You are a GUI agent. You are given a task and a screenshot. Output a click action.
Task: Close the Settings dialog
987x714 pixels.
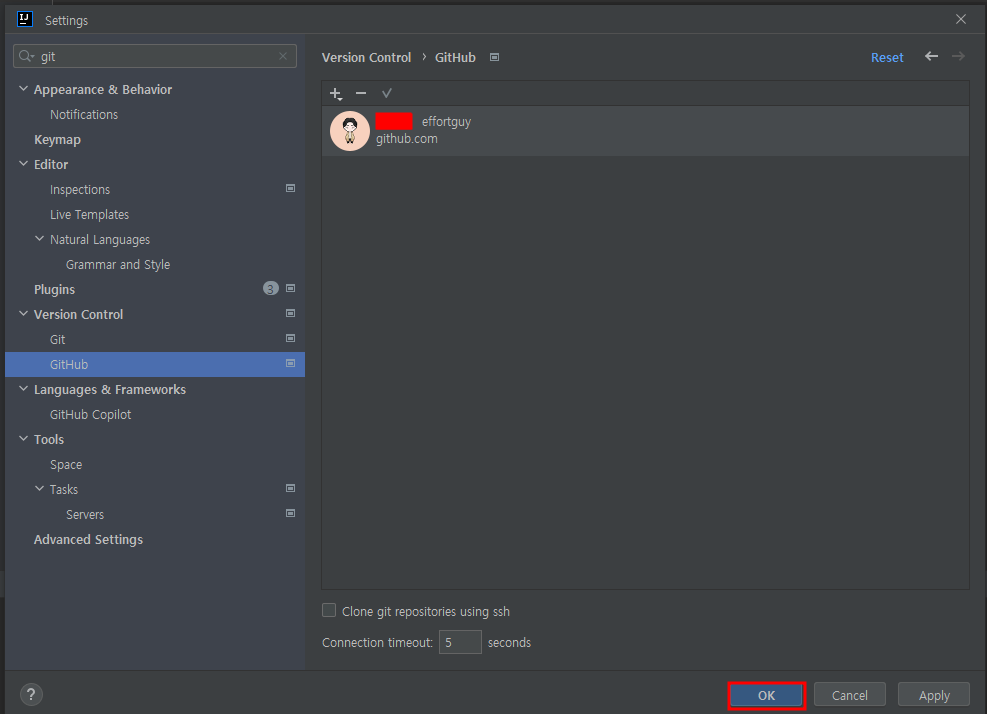pos(961,20)
